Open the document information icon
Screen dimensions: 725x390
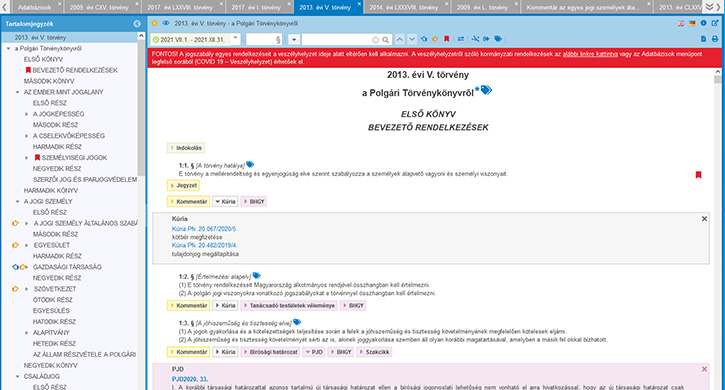click(703, 23)
